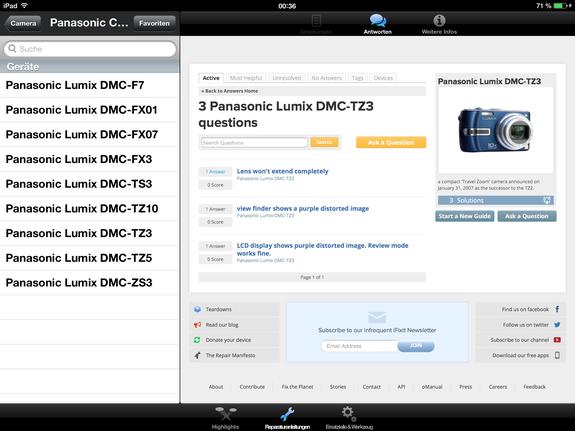
Task: Tap the Wi-Fi indicator in status bar
Action: [24, 6]
